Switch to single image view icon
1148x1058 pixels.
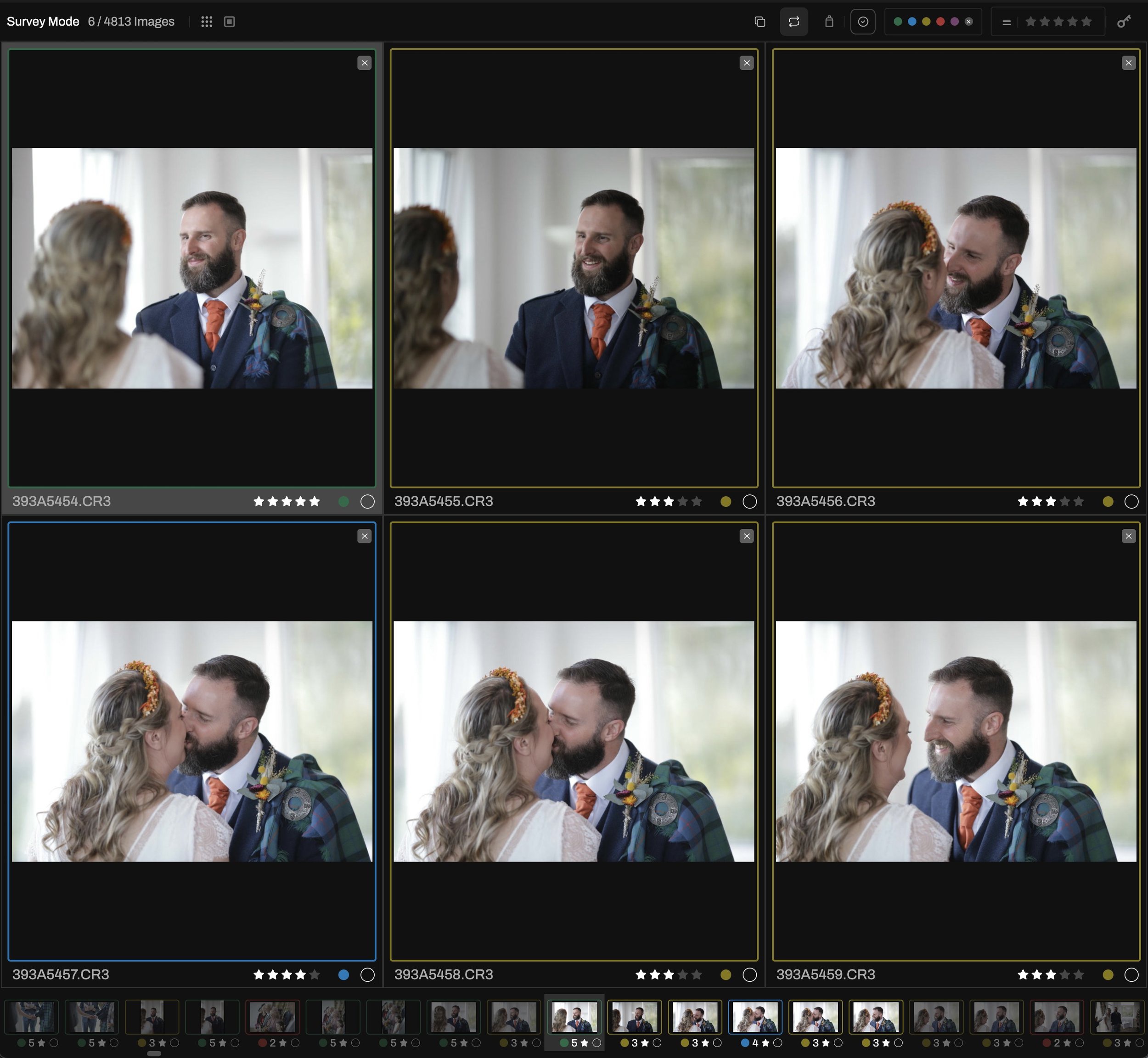[229, 22]
